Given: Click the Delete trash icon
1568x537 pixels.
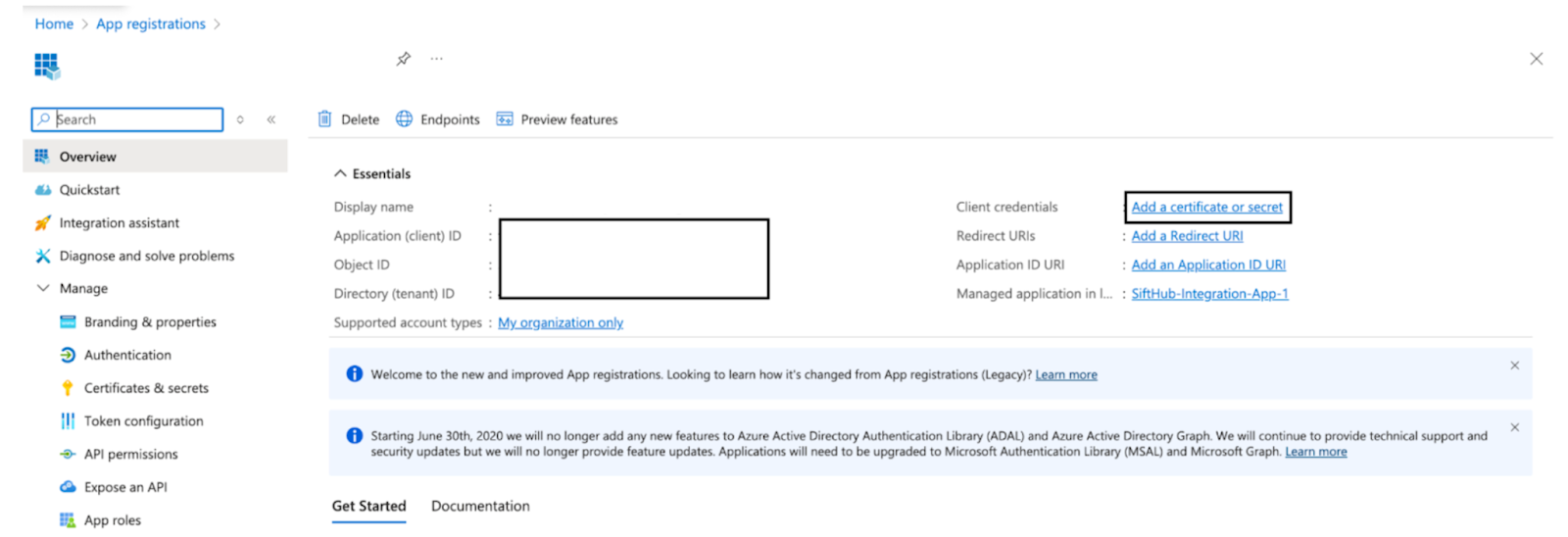Looking at the screenshot, I should [325, 120].
